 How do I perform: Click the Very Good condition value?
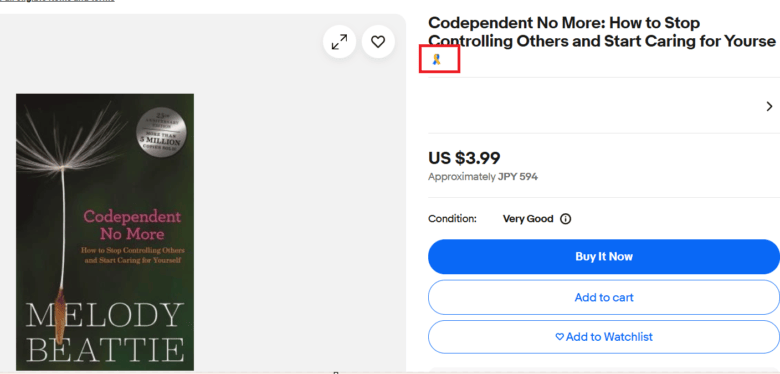[528, 219]
